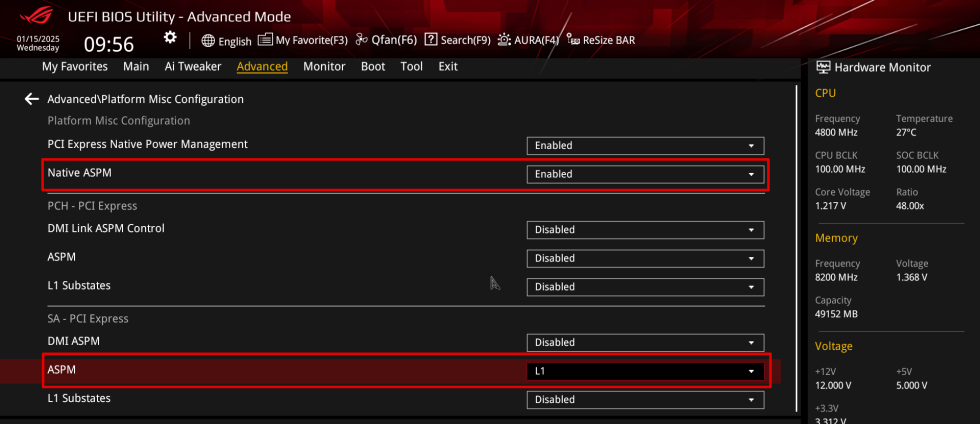Open the Monitor tab

[x=324, y=66]
